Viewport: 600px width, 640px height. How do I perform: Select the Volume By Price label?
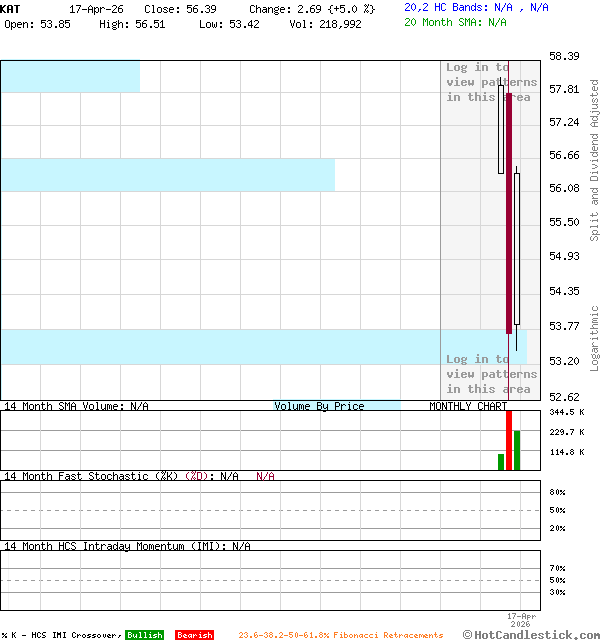319,406
